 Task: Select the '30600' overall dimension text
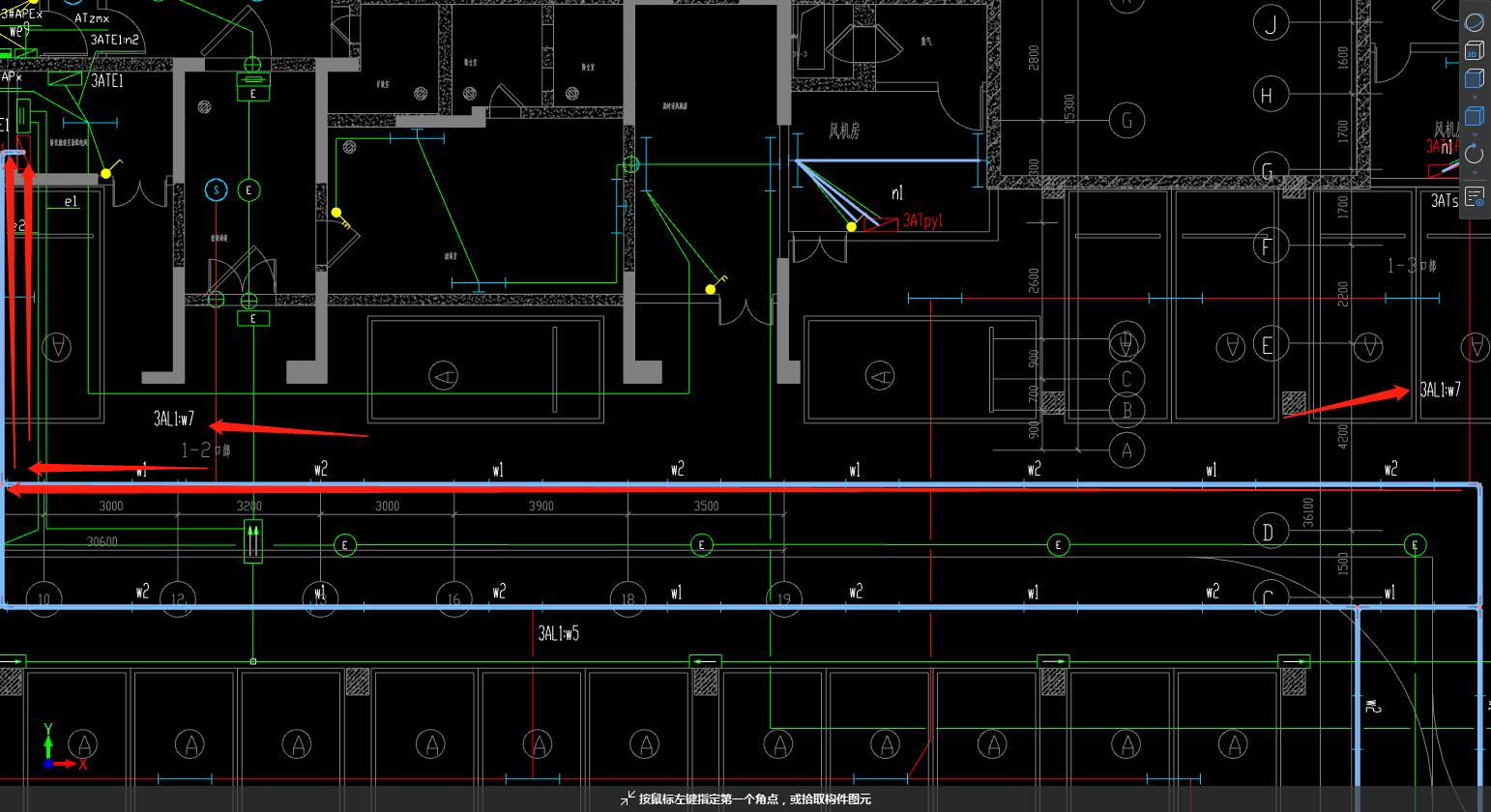(102, 541)
